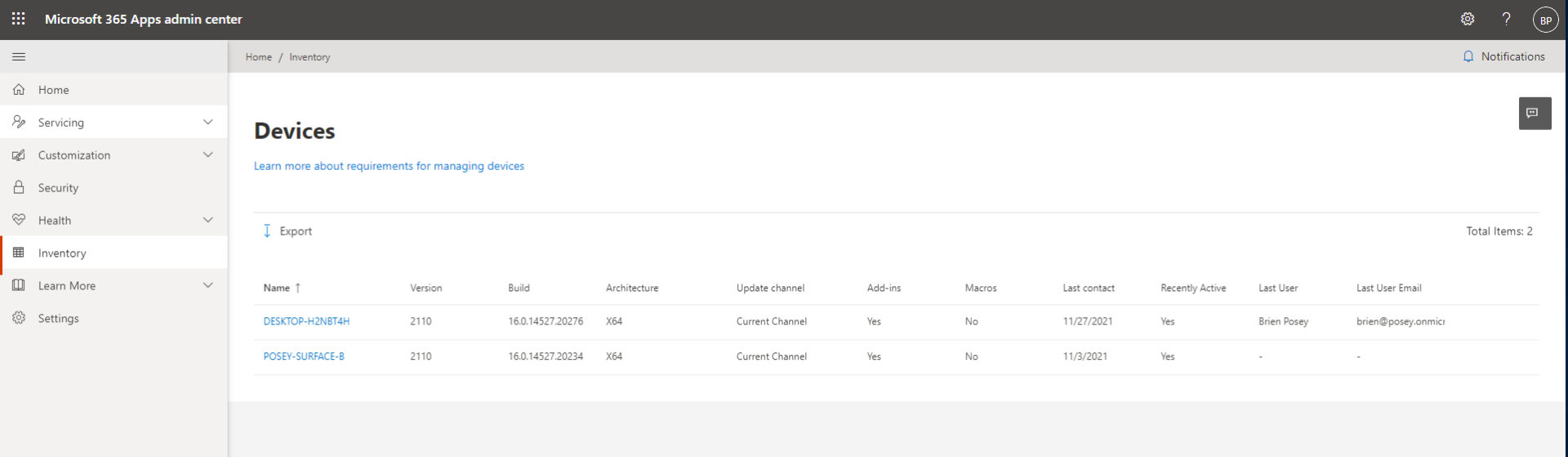The height and width of the screenshot is (457, 1568).
Task: Click the Inventory breadcrumb
Action: point(310,57)
